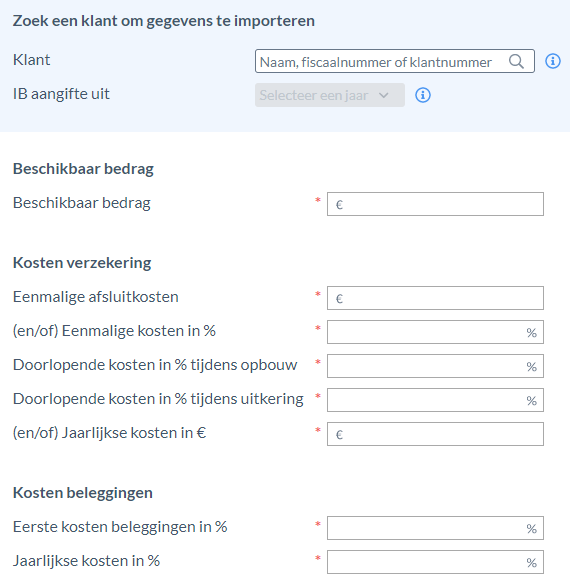Click the Eenmalige kosten in % input field
The height and width of the screenshot is (579, 570).
point(435,332)
